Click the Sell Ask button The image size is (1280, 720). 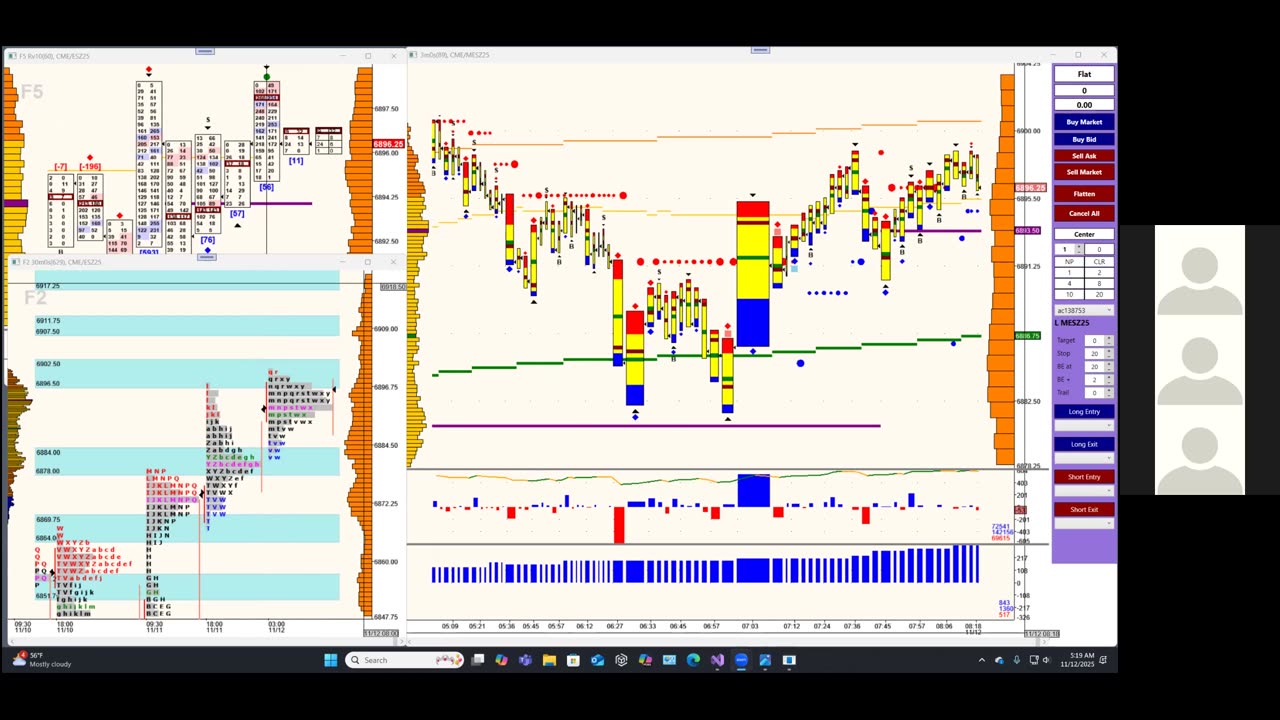pyautogui.click(x=1084, y=156)
